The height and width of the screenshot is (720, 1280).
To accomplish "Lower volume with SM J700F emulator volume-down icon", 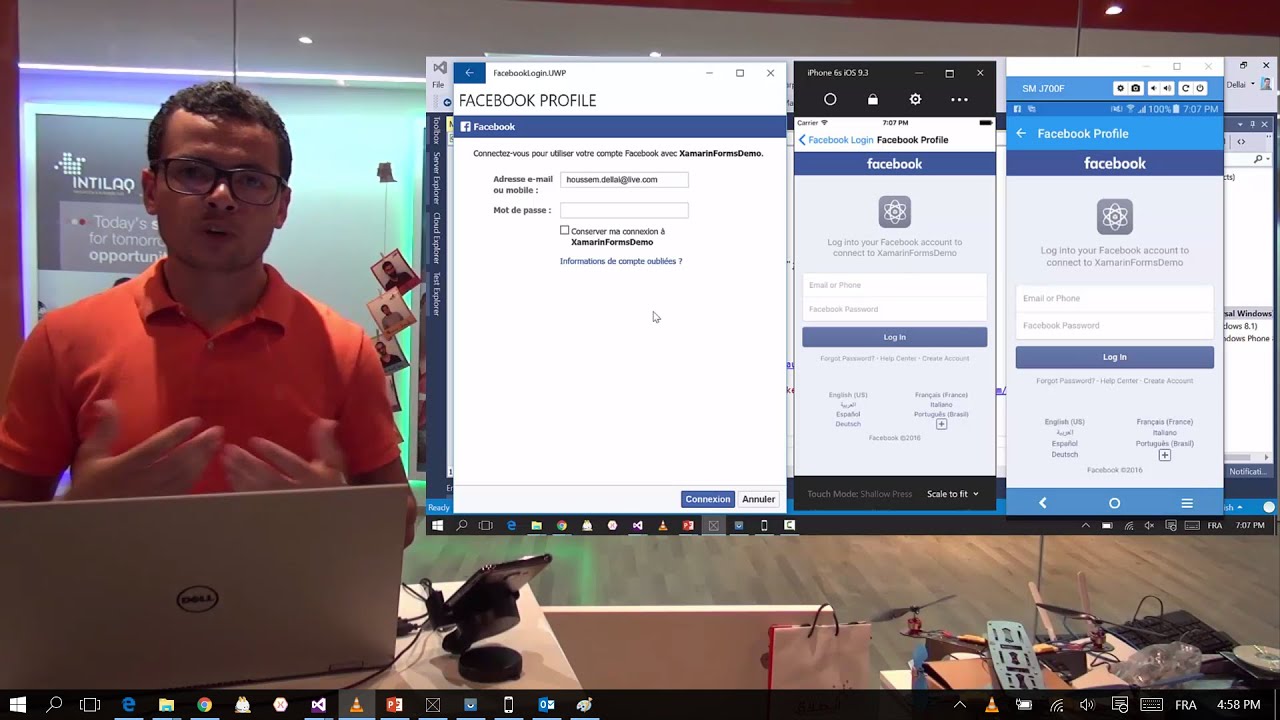I will 1153,88.
